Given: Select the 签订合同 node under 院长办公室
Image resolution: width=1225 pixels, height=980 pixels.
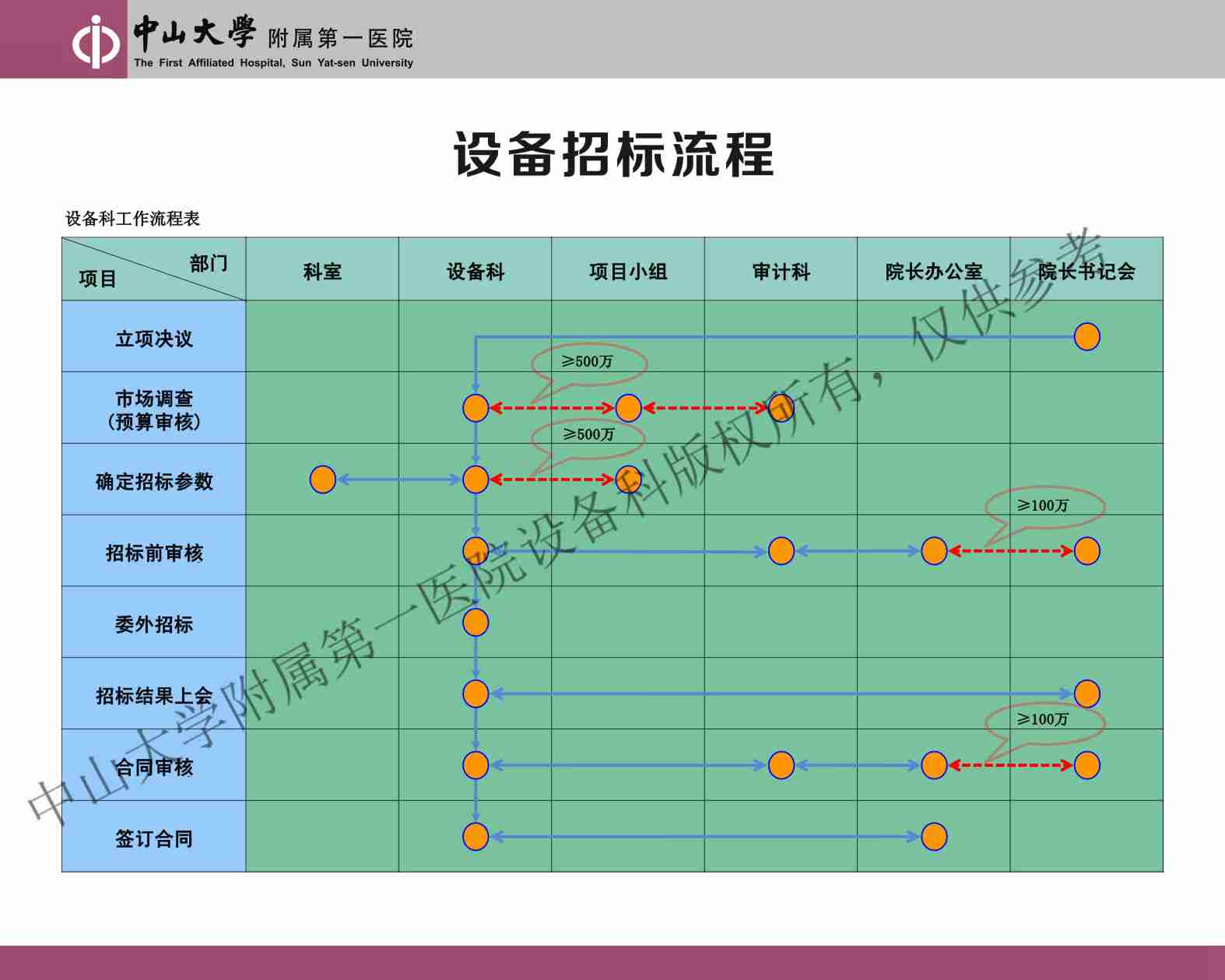Looking at the screenshot, I should (934, 837).
